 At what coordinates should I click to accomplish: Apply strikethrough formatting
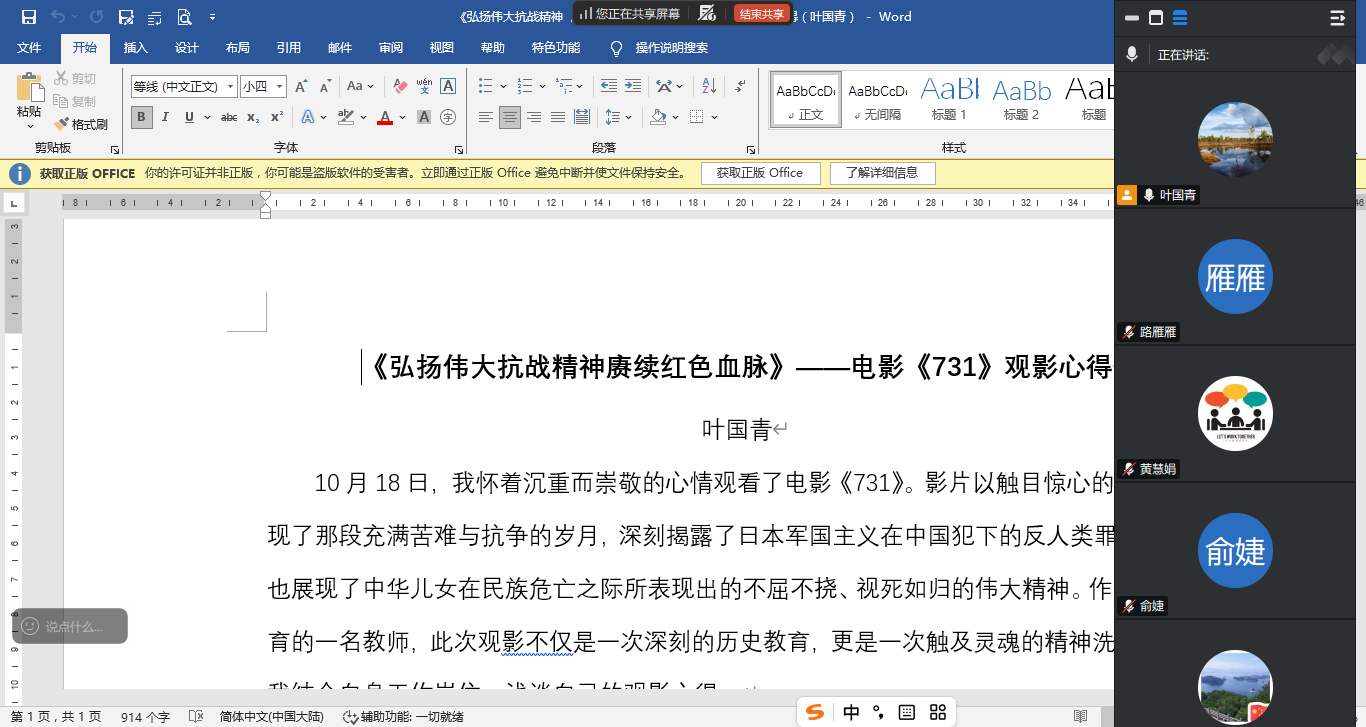click(229, 117)
